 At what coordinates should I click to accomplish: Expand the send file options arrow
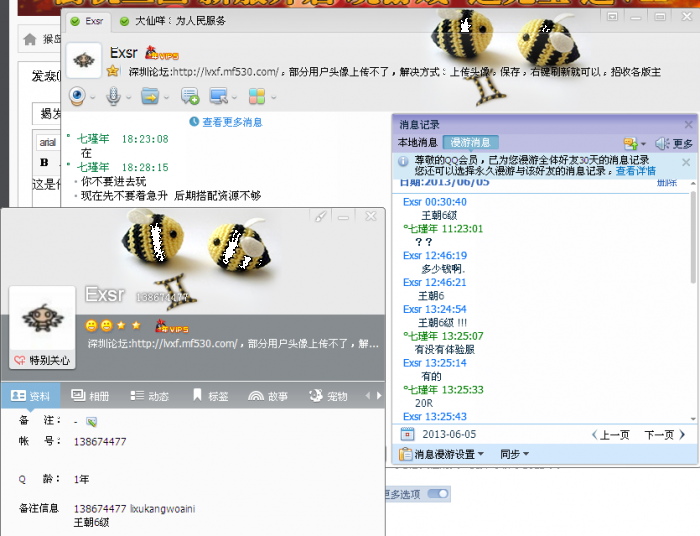click(x=166, y=97)
